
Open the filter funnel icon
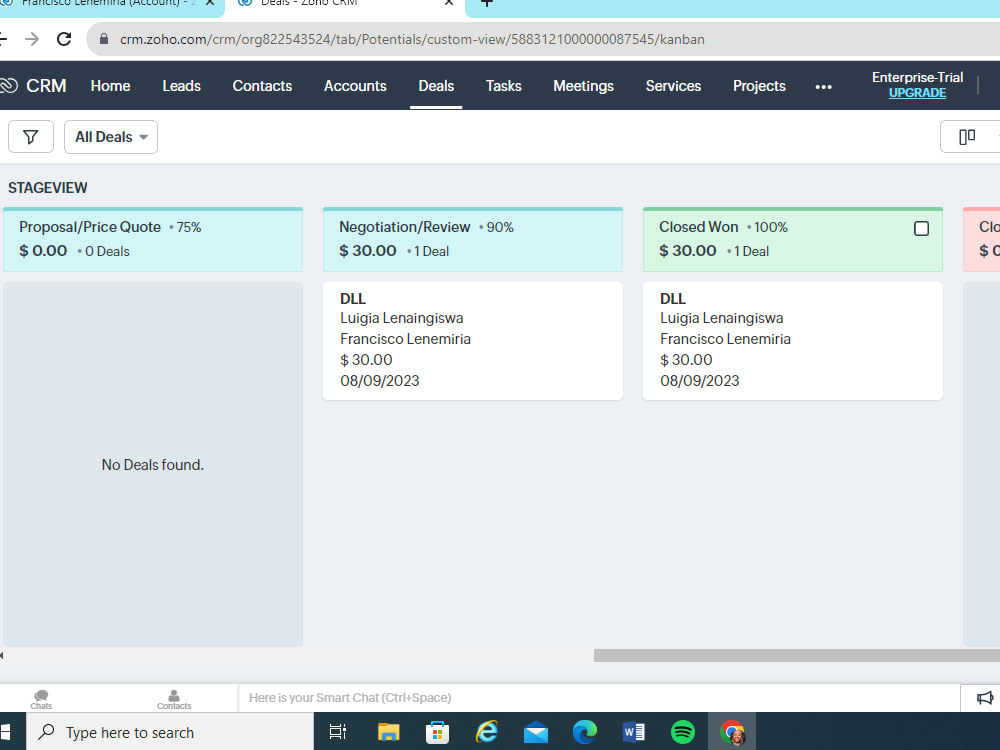pyautogui.click(x=31, y=136)
